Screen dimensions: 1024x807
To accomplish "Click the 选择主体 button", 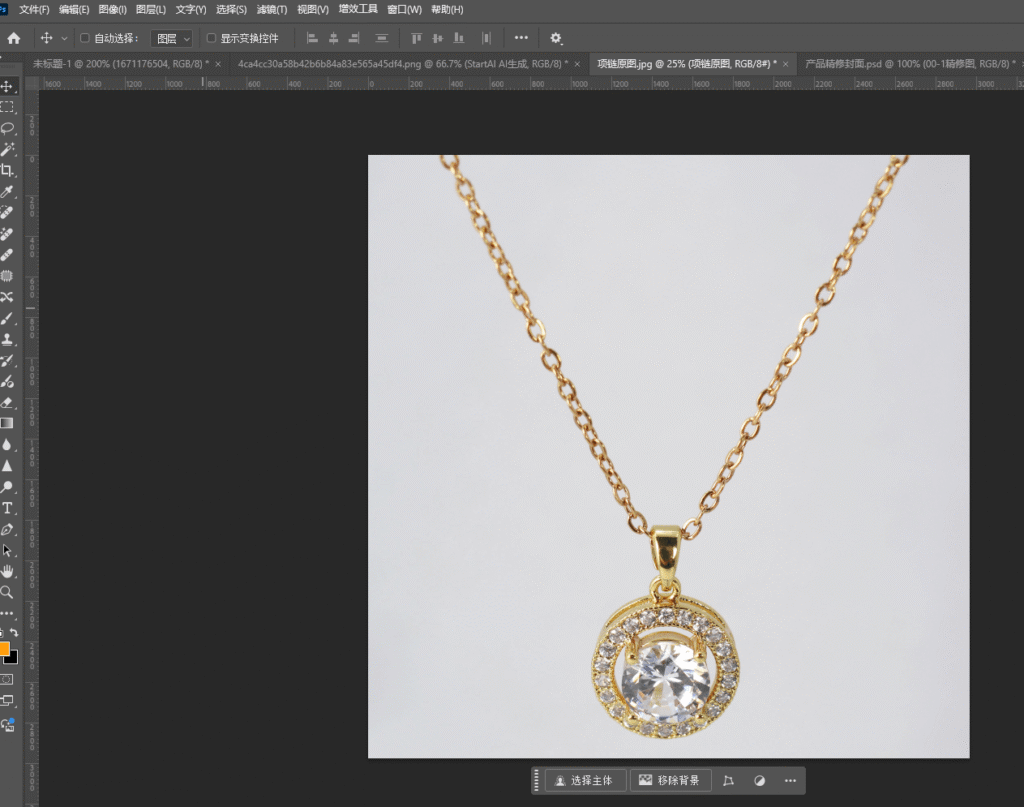I will [586, 780].
